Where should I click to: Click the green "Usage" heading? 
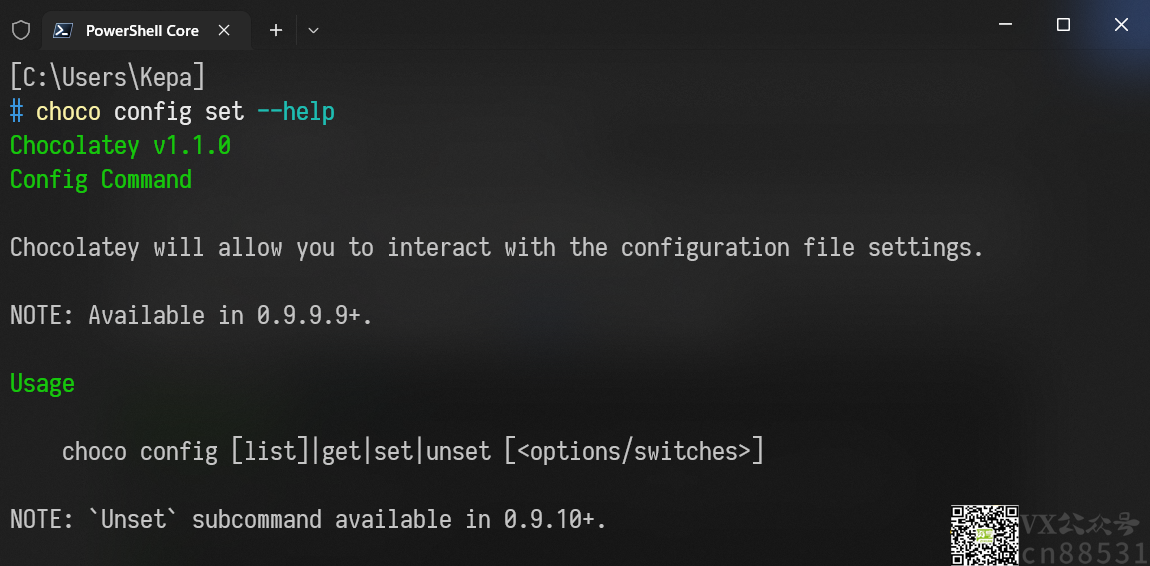pyautogui.click(x=42, y=383)
